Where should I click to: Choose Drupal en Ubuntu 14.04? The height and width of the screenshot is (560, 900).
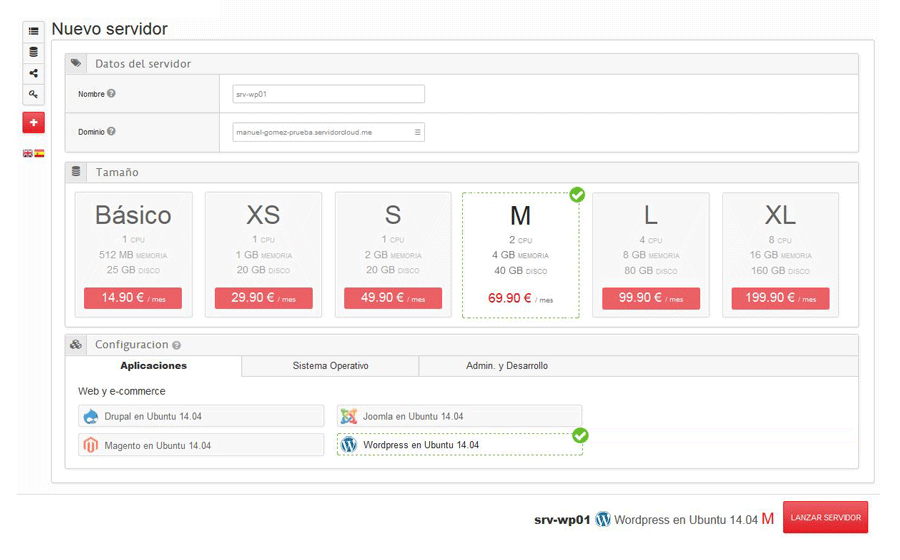pyautogui.click(x=201, y=416)
